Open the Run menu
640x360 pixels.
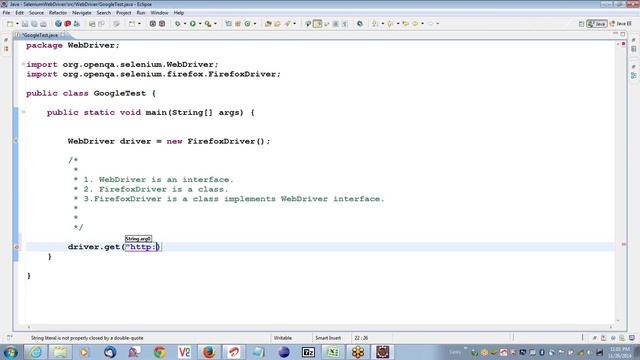point(141,13)
